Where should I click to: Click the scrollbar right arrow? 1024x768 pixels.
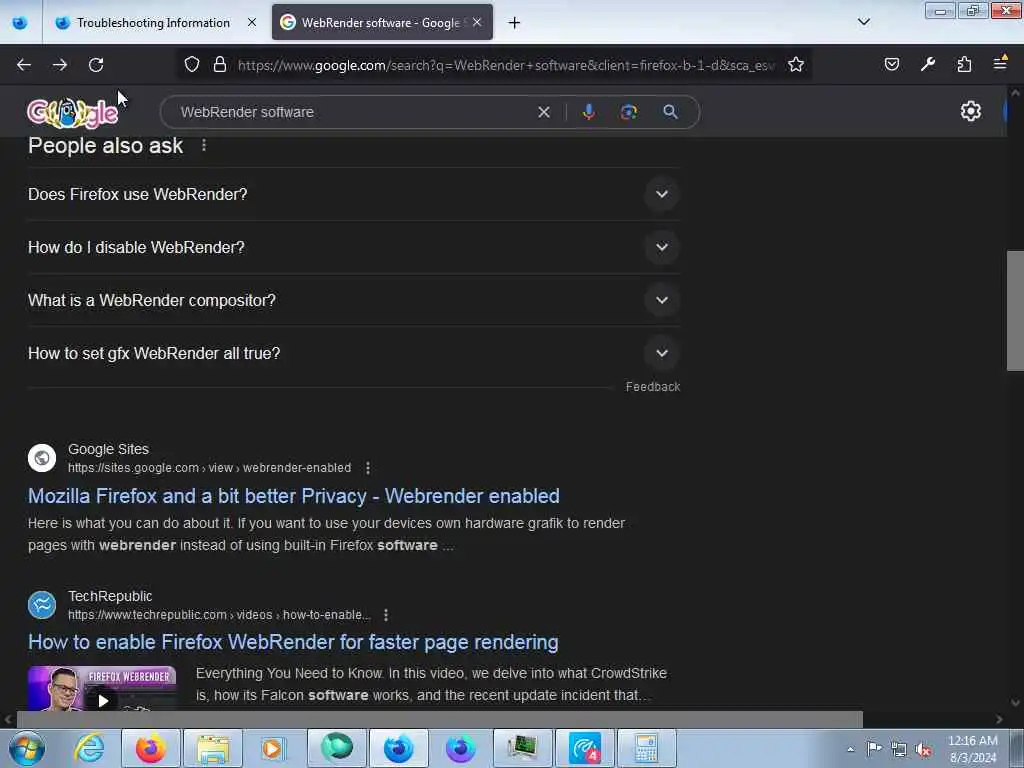999,720
